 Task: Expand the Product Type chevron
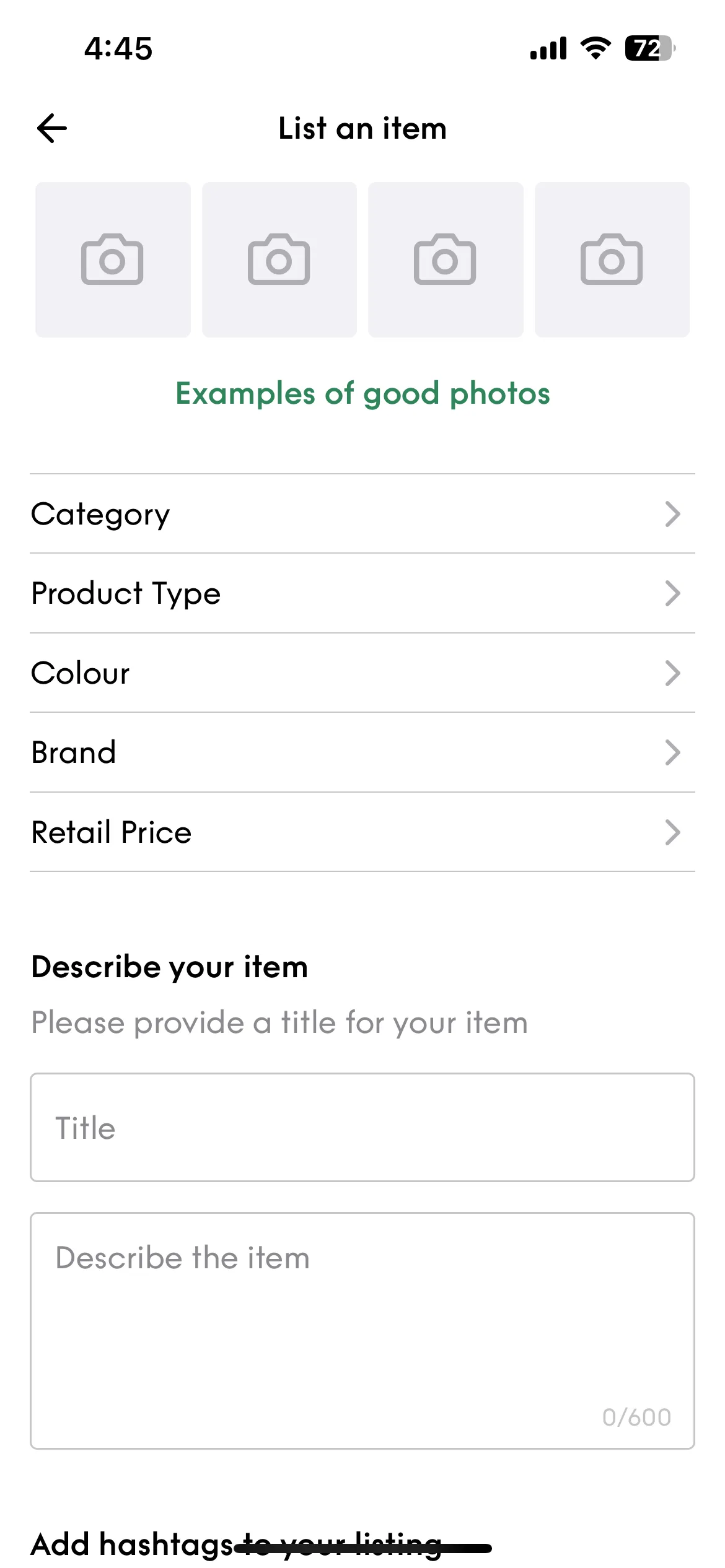672,593
